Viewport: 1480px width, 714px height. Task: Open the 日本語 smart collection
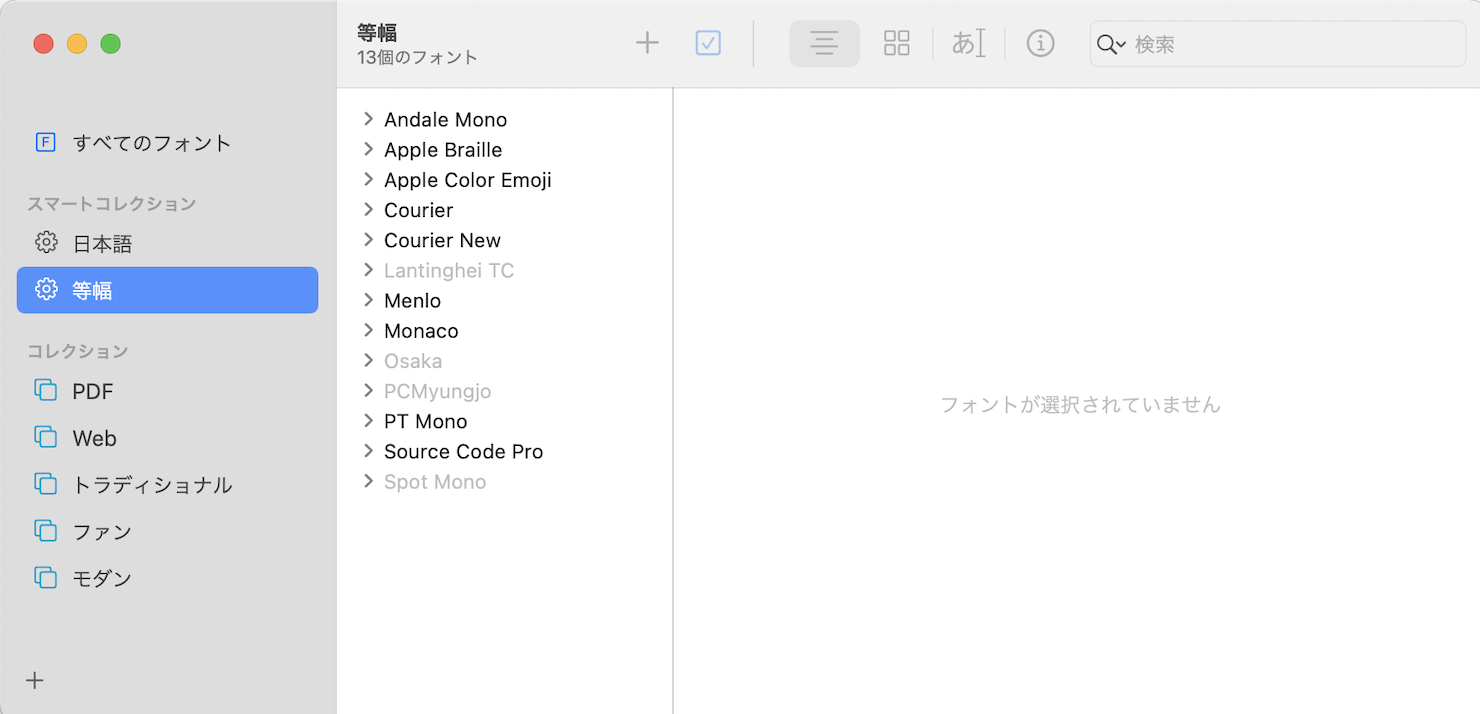click(x=102, y=244)
